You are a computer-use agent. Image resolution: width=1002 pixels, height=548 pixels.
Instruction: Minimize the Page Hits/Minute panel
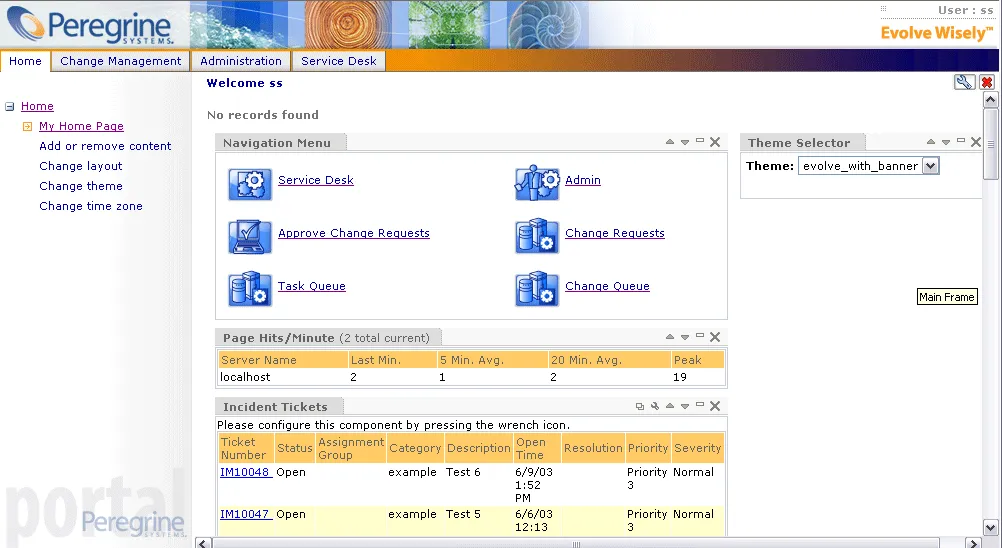700,336
